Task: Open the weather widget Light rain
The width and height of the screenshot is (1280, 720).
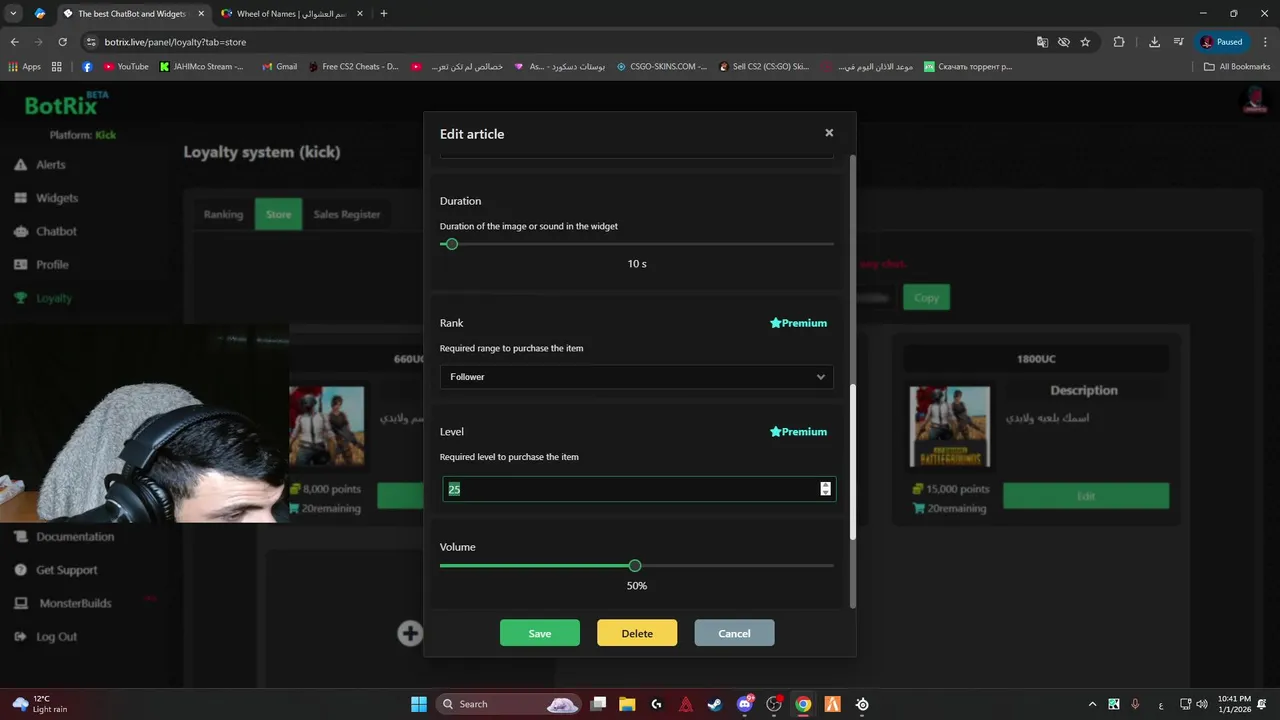Action: point(40,704)
